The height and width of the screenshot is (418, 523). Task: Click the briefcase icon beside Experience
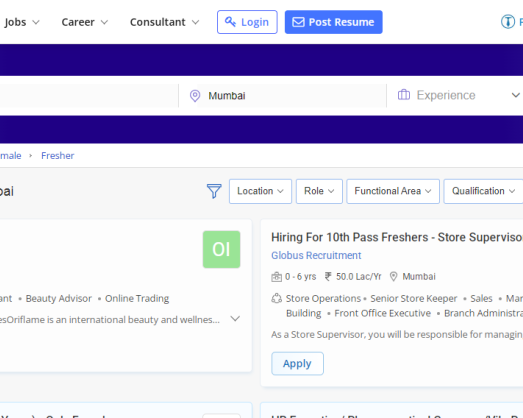[404, 95]
